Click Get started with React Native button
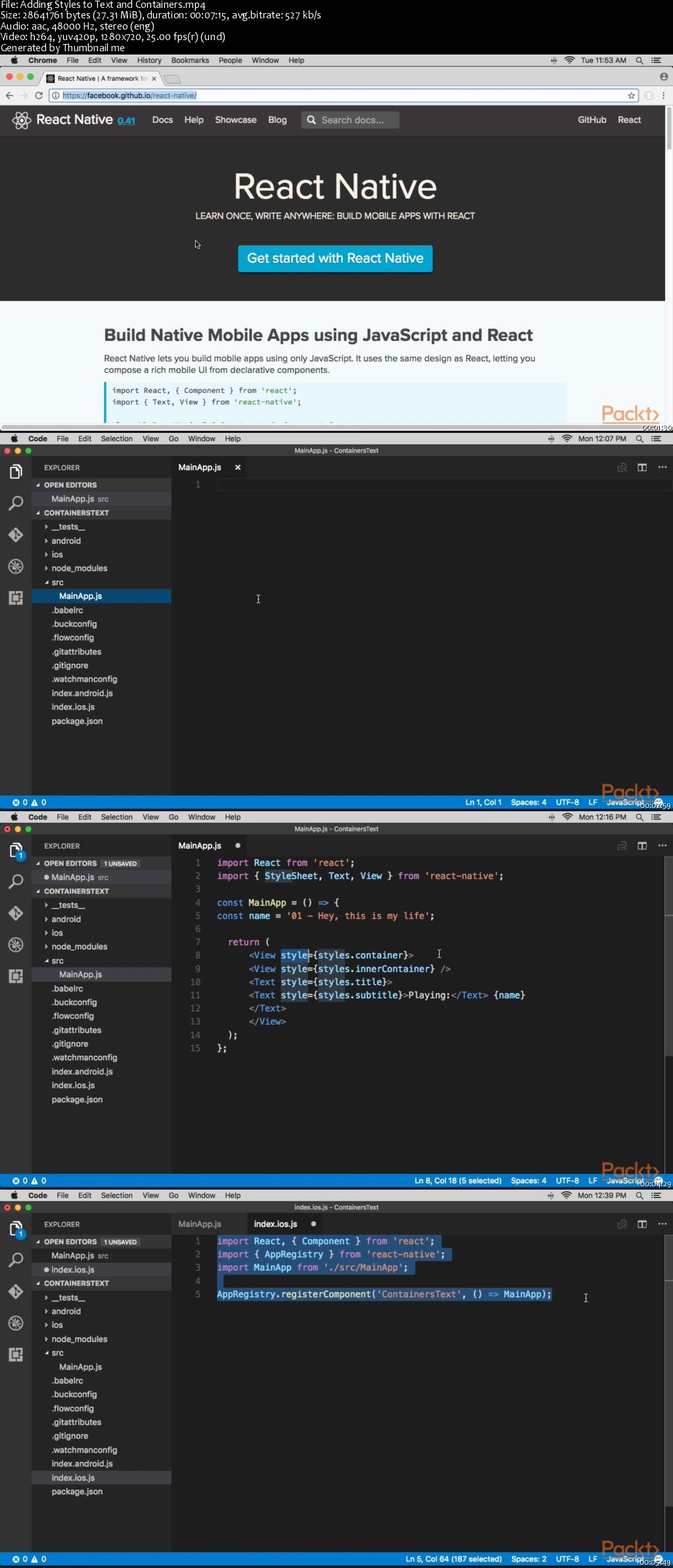The image size is (673, 1568). 335,258
